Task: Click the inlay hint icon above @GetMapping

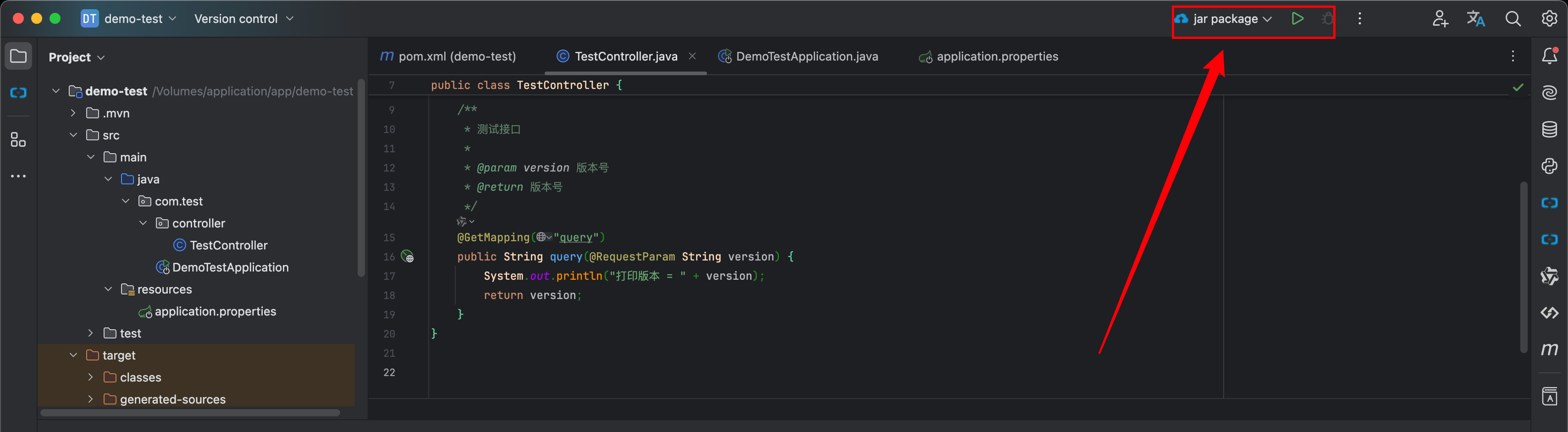Action: 465,222
